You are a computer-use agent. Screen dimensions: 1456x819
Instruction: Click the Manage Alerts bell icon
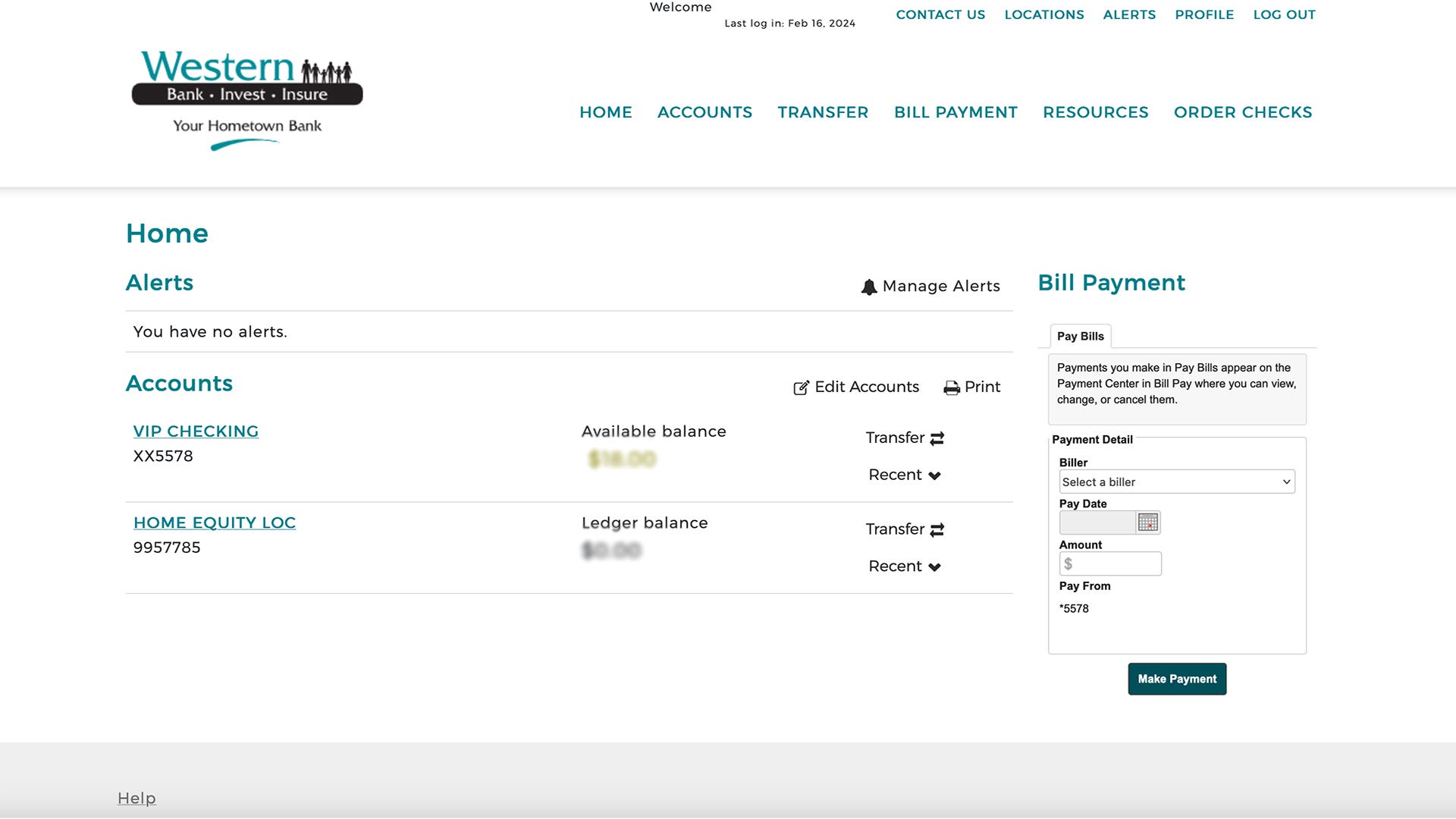click(x=869, y=287)
